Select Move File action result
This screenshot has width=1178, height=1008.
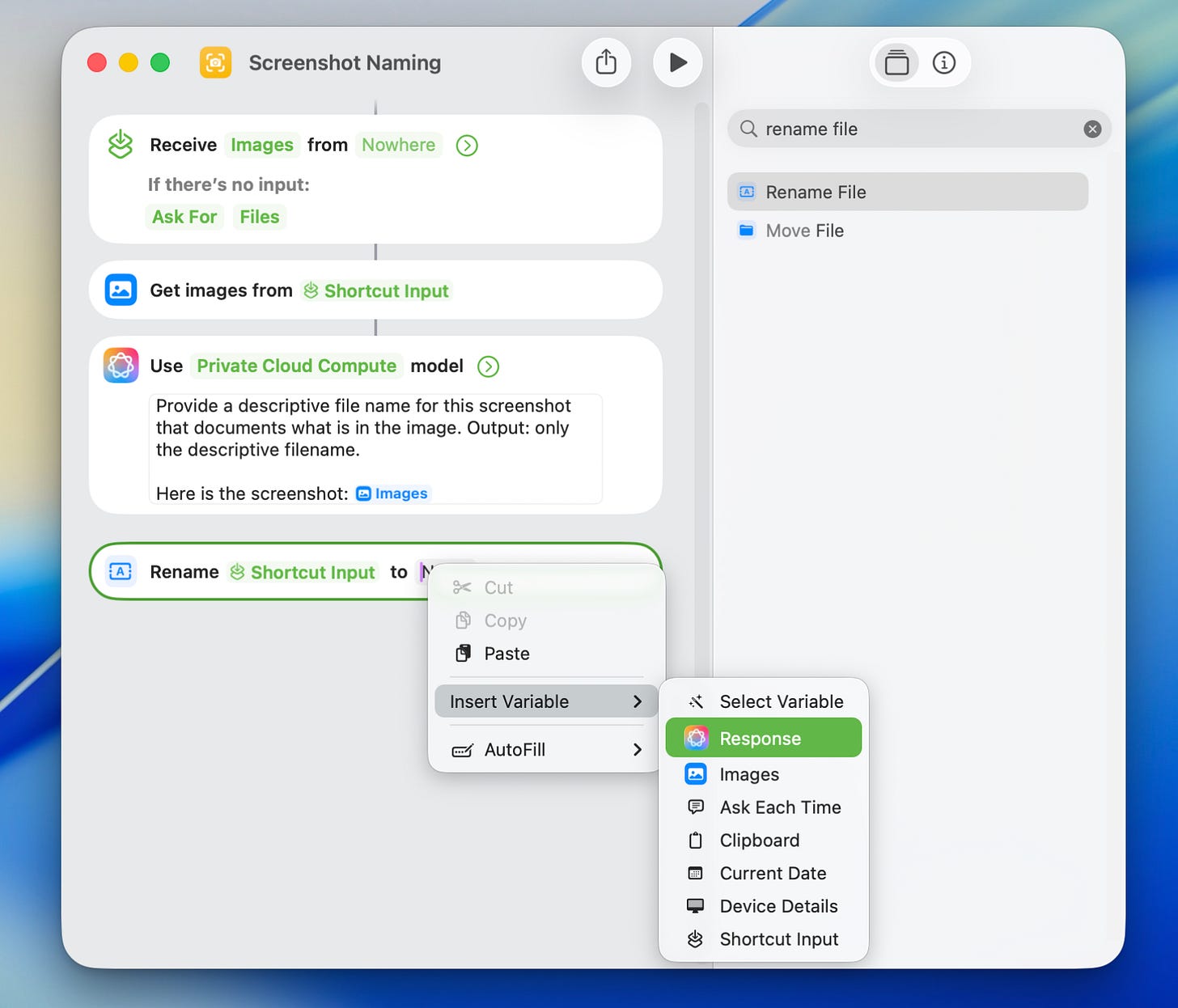pos(908,231)
